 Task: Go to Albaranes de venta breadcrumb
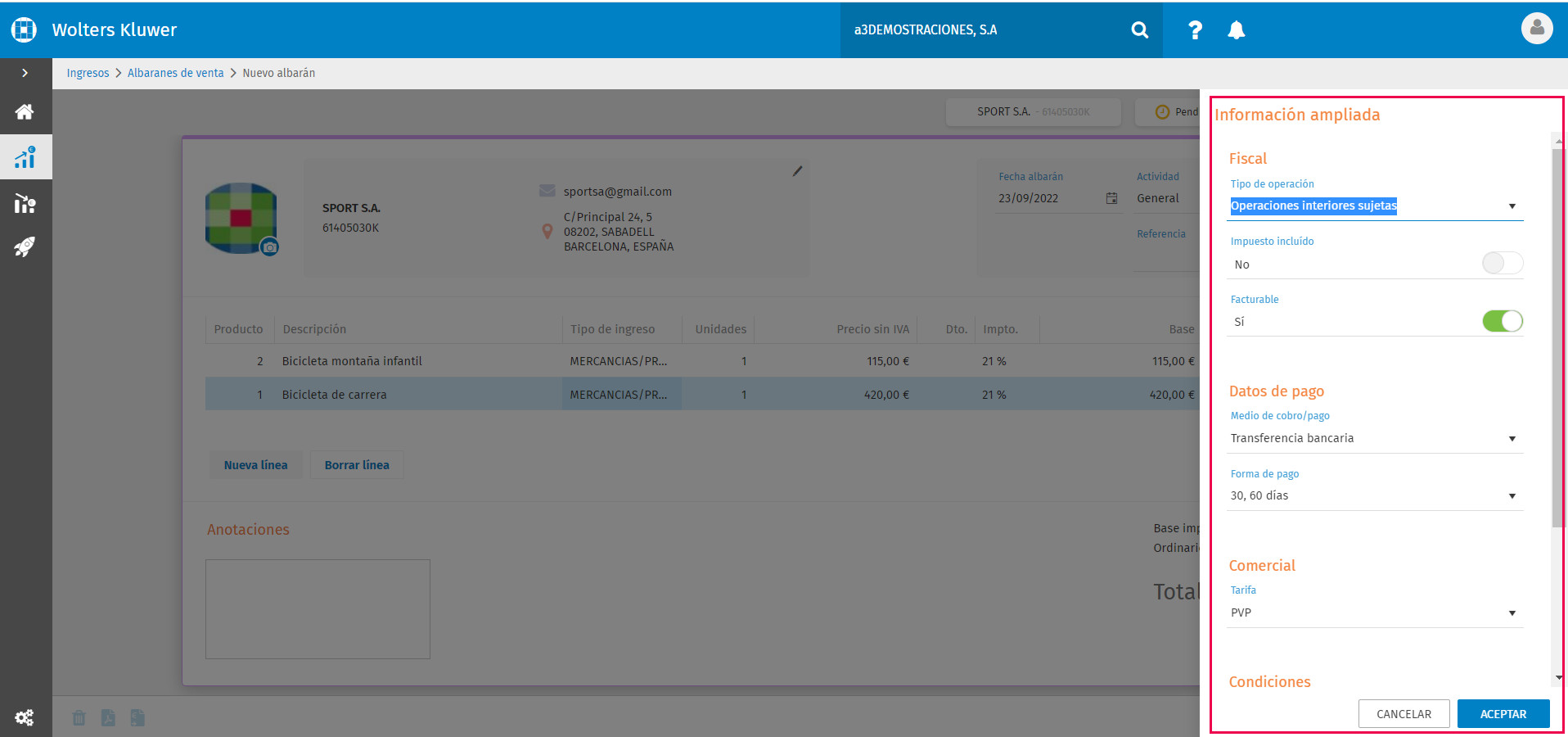point(175,73)
